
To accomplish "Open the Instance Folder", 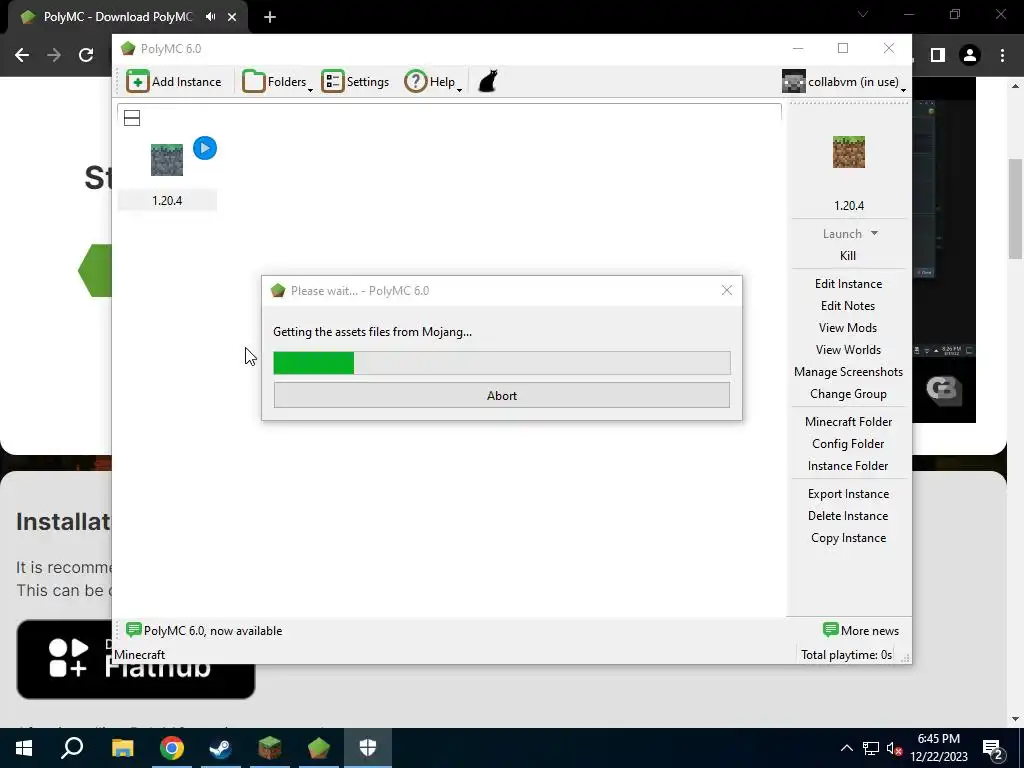I will (x=848, y=466).
